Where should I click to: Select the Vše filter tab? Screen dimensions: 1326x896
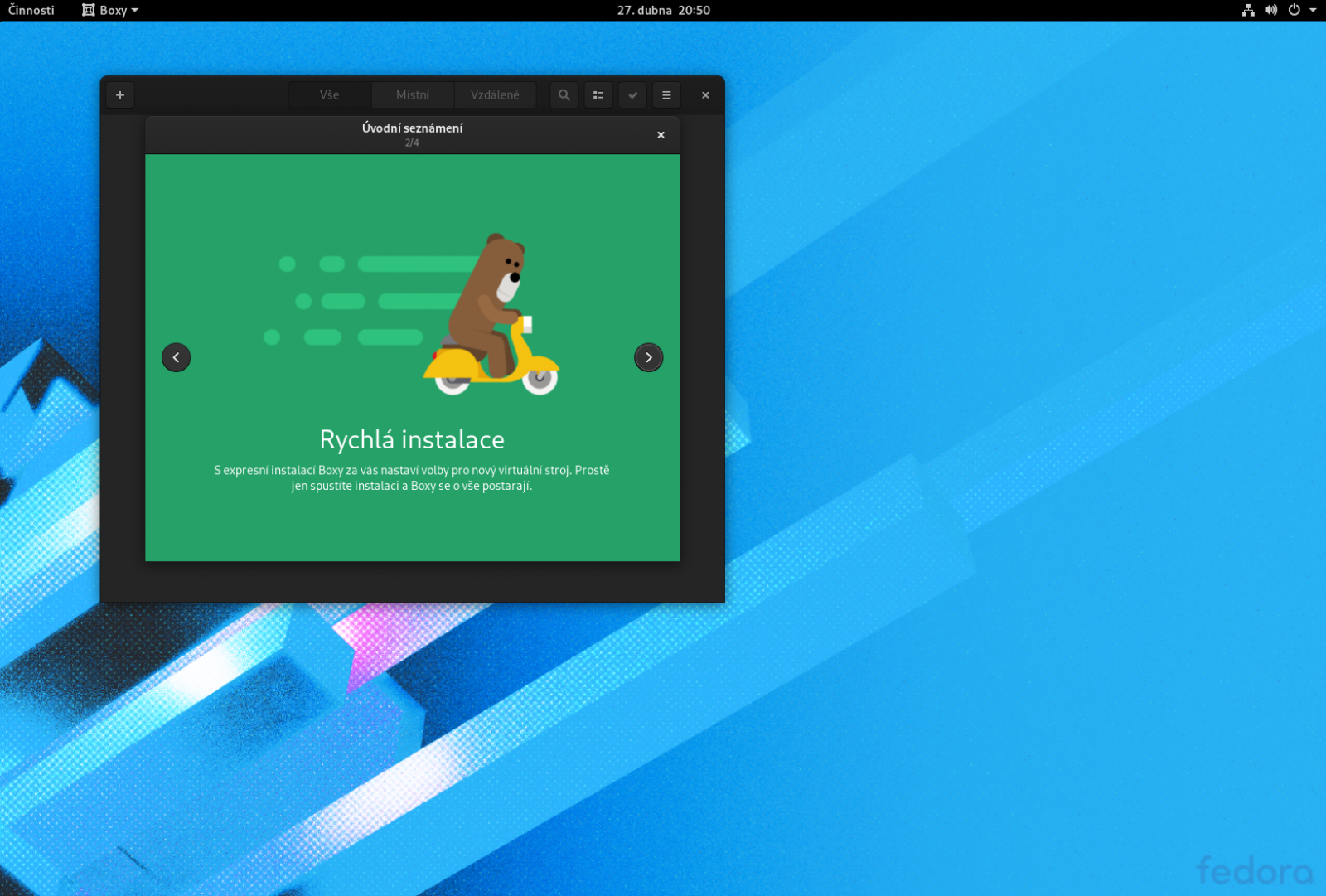point(329,94)
